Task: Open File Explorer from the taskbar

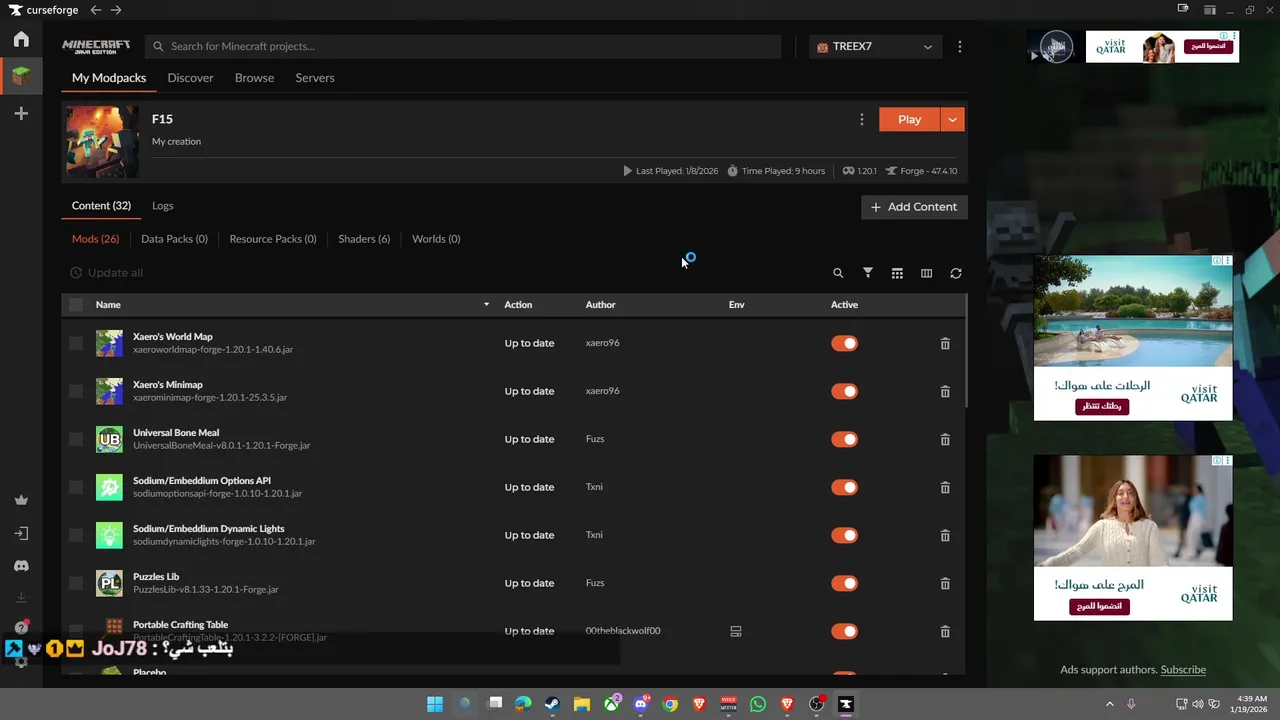Action: [x=582, y=704]
